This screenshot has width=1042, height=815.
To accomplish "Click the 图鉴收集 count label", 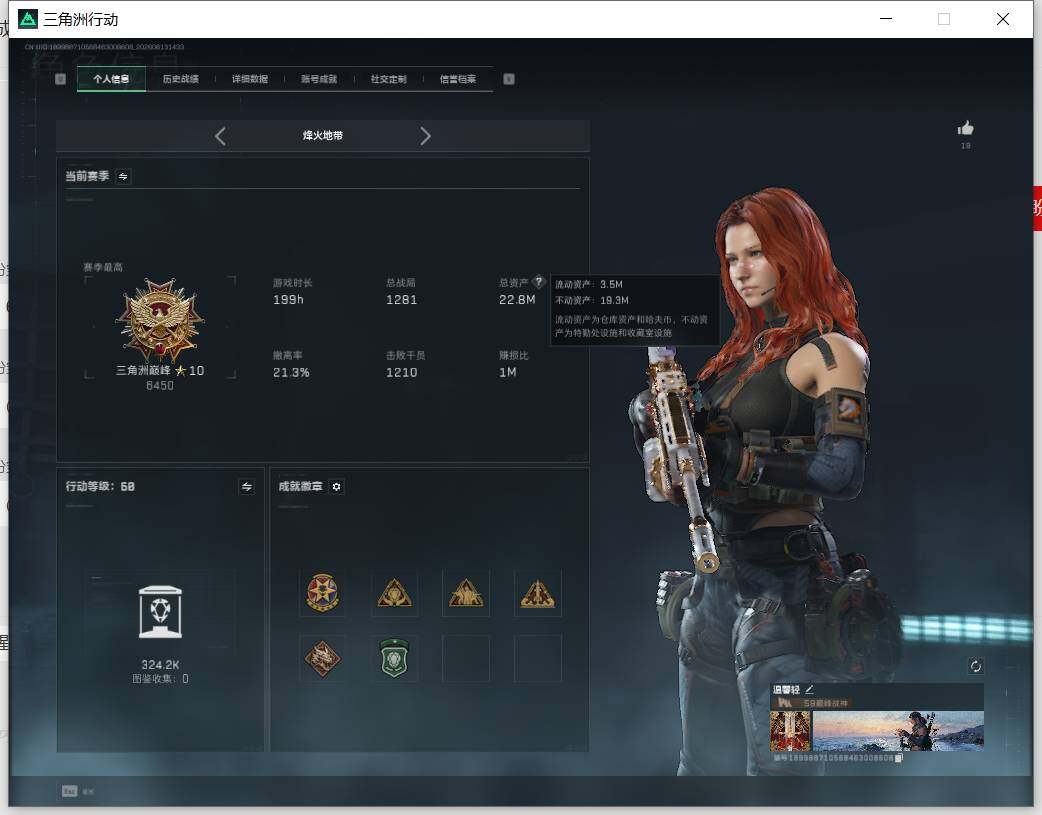I will click(x=160, y=679).
